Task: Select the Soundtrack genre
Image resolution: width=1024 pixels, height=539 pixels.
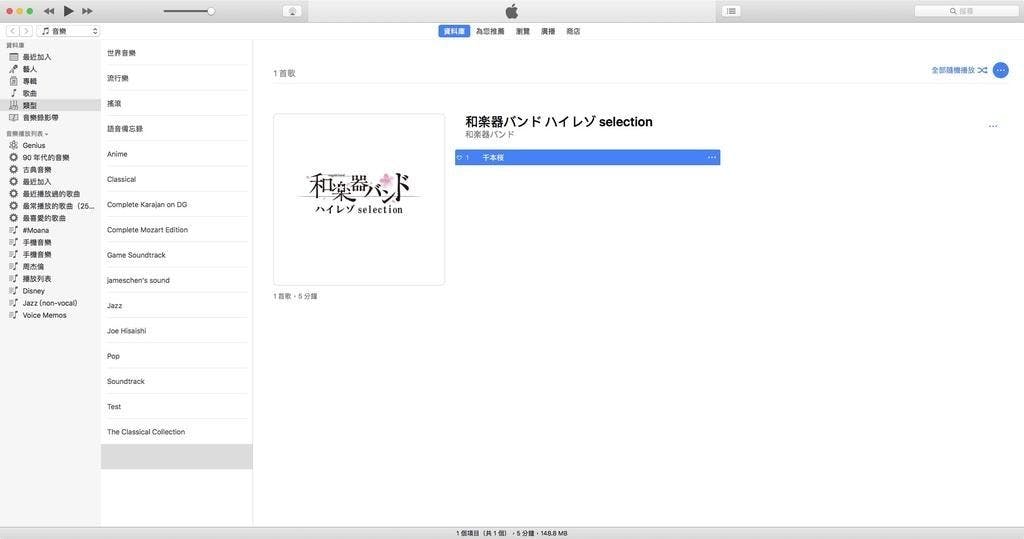Action: click(176, 381)
